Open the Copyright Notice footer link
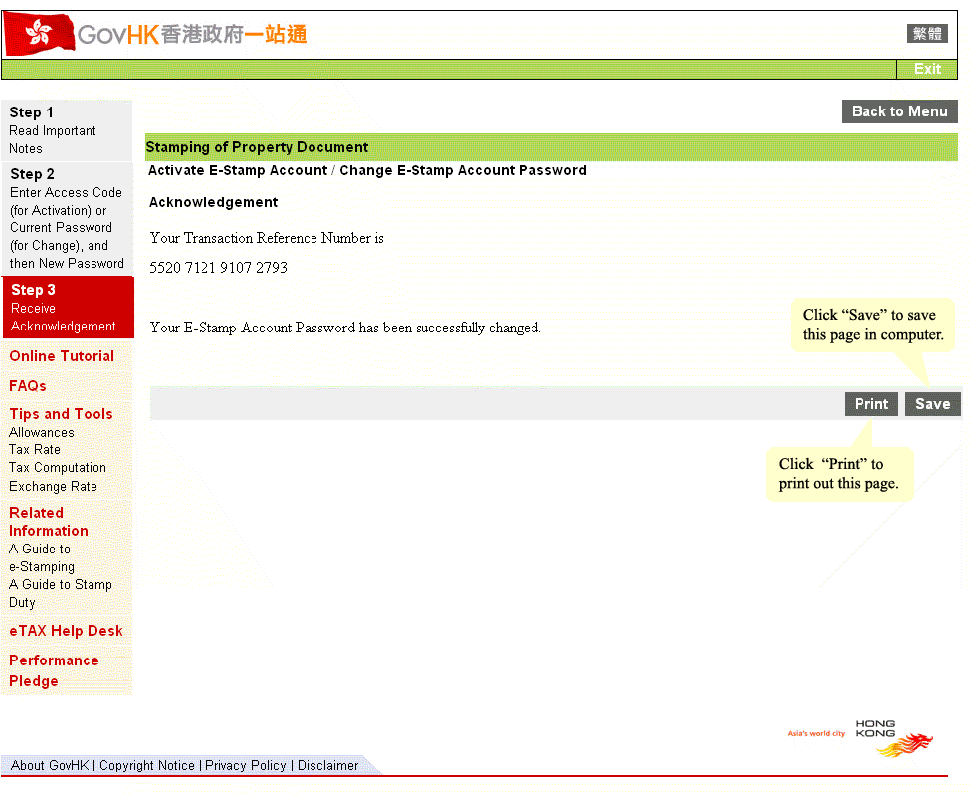The image size is (970, 801). 147,765
